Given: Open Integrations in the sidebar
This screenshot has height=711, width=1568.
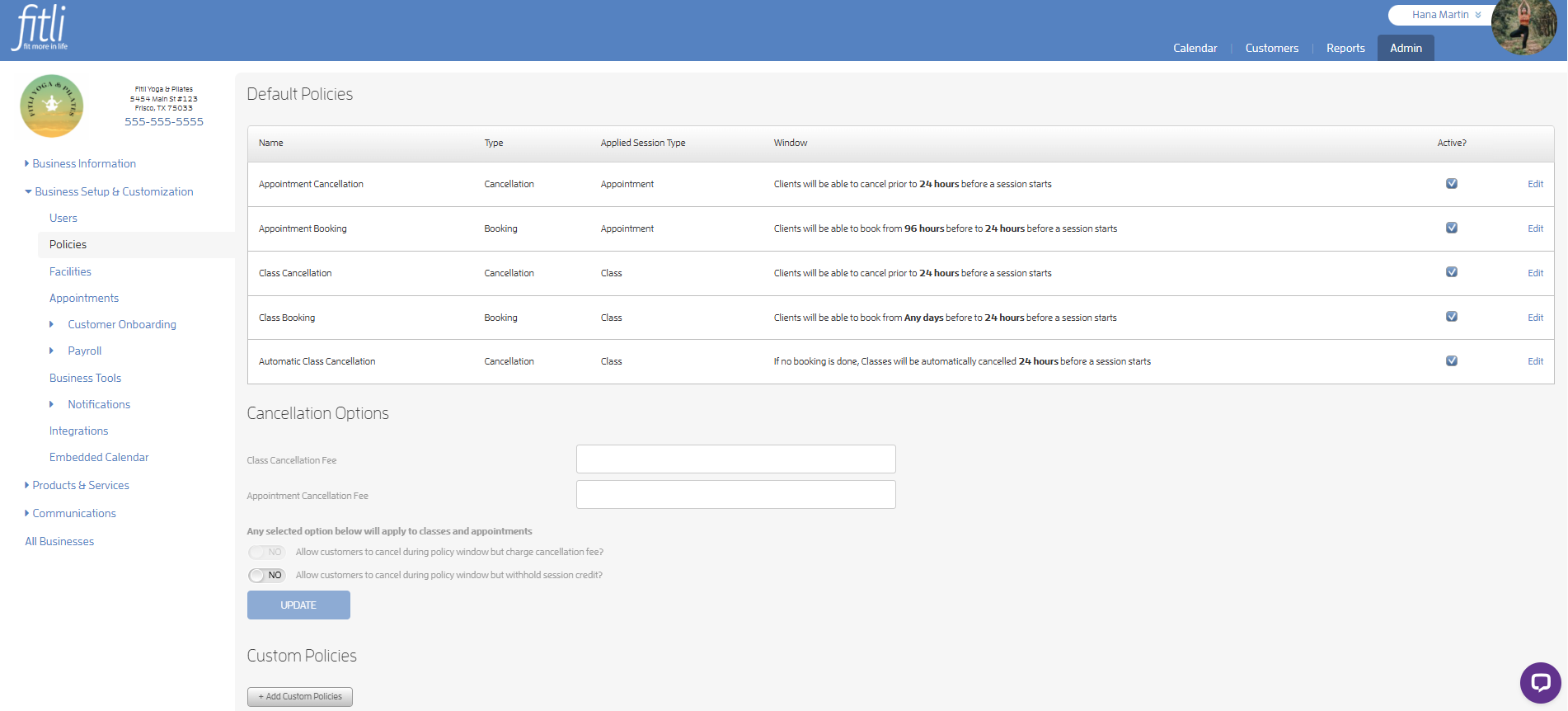Looking at the screenshot, I should coord(78,431).
